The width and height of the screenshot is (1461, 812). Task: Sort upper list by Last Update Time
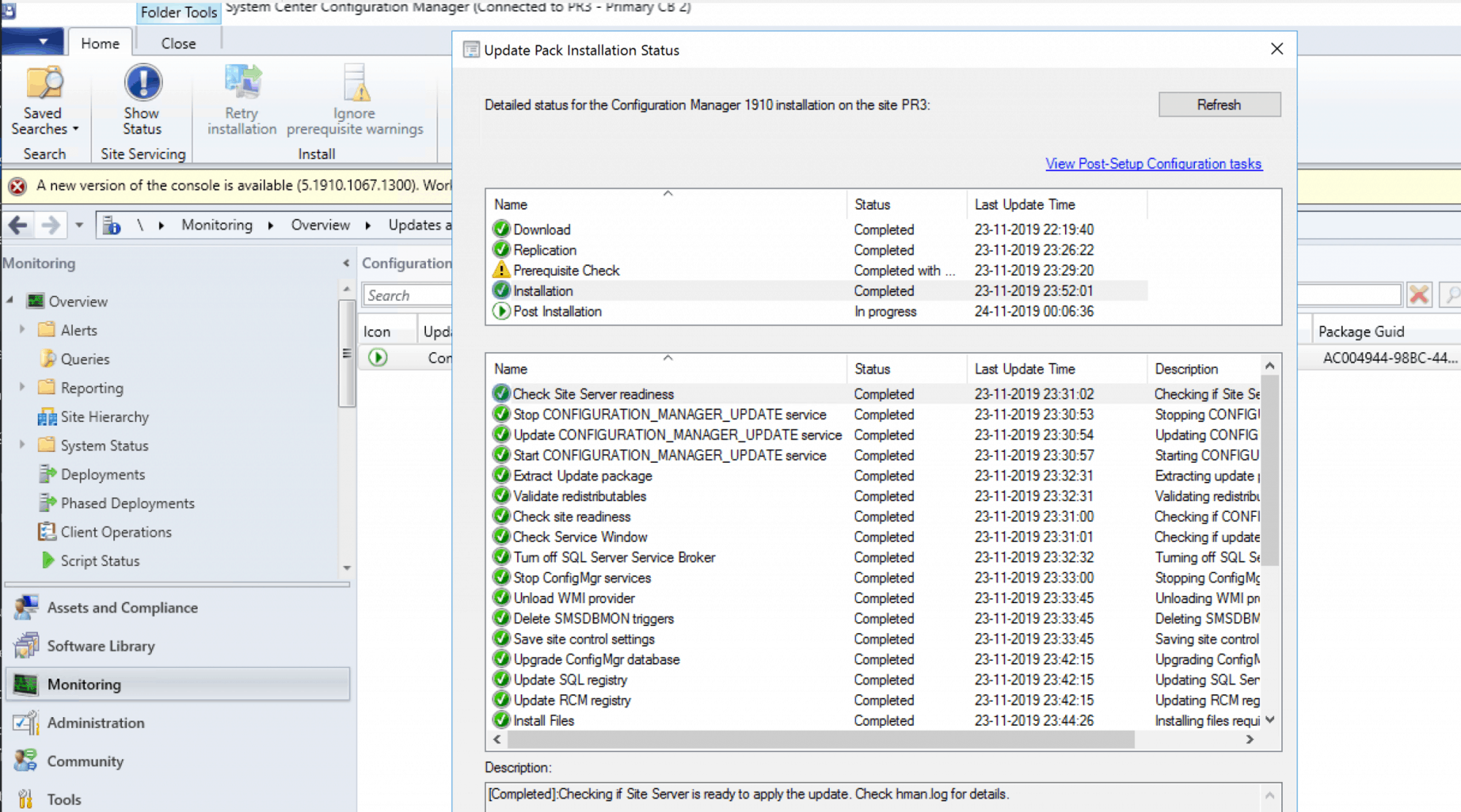pos(1057,204)
